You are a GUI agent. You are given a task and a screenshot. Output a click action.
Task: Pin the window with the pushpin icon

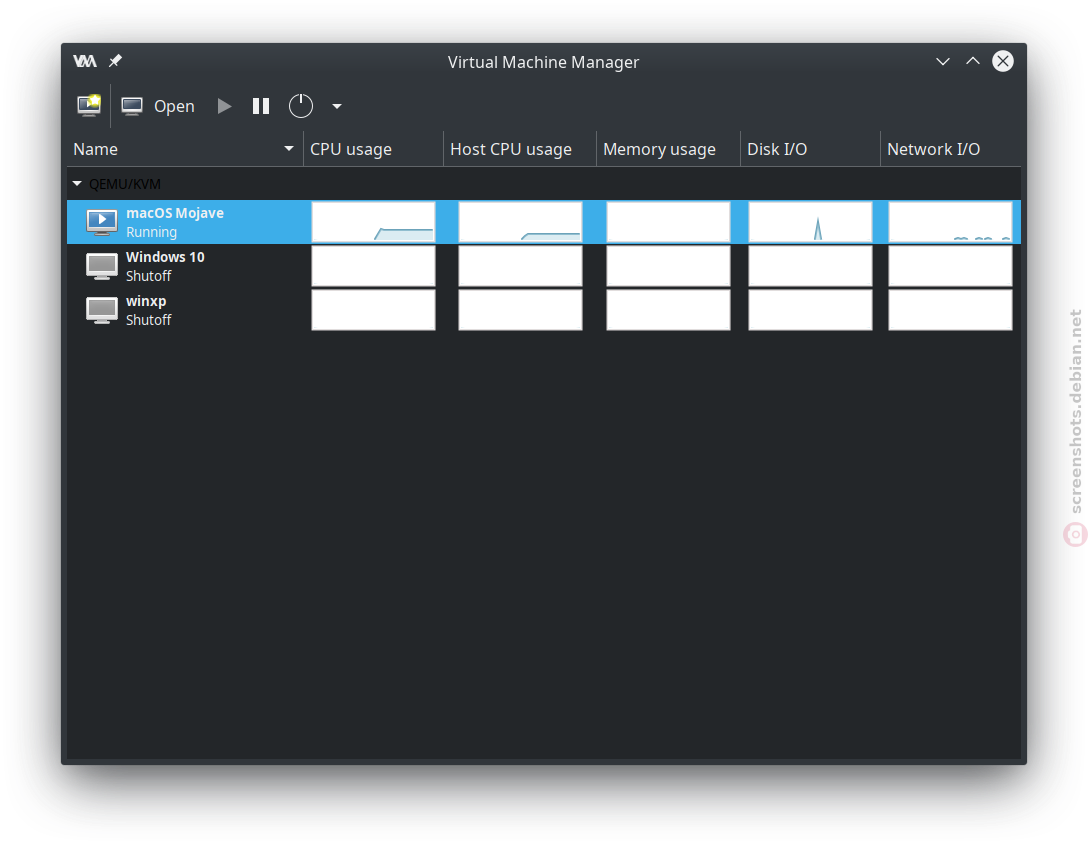[x=115, y=61]
